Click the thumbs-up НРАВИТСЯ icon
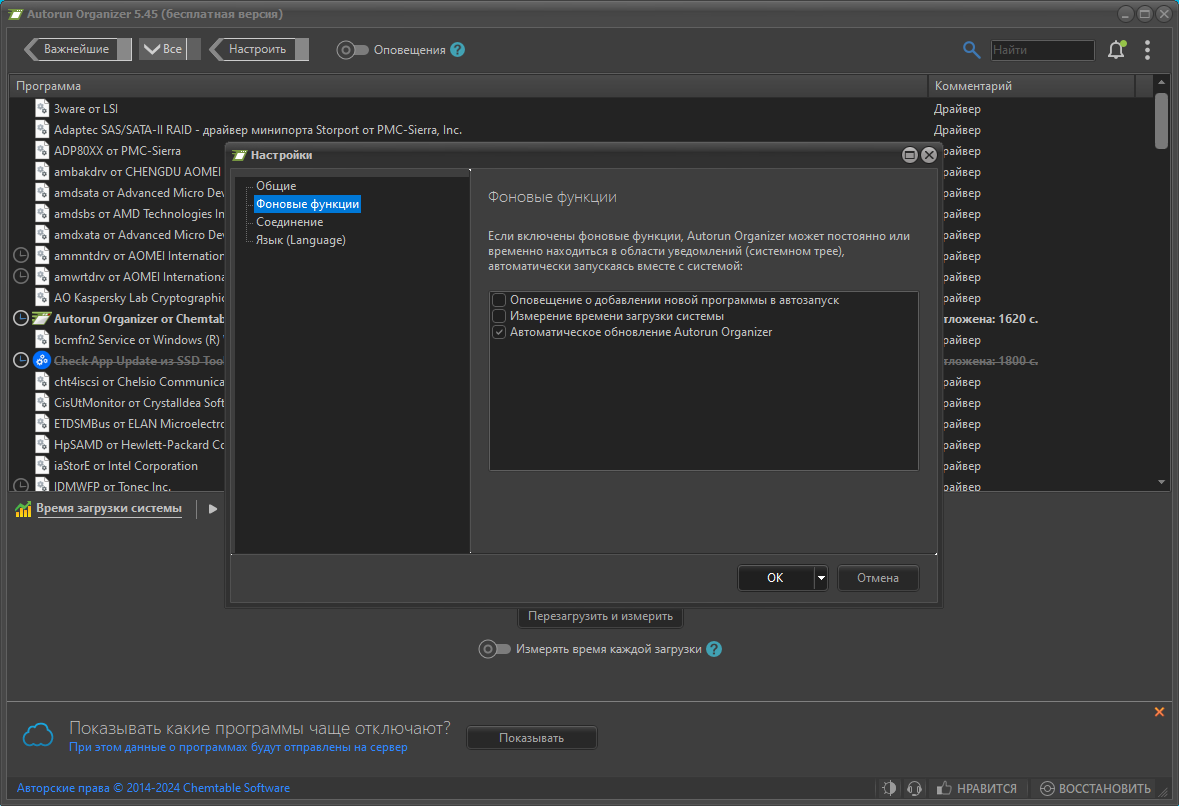This screenshot has width=1179, height=806. click(944, 788)
